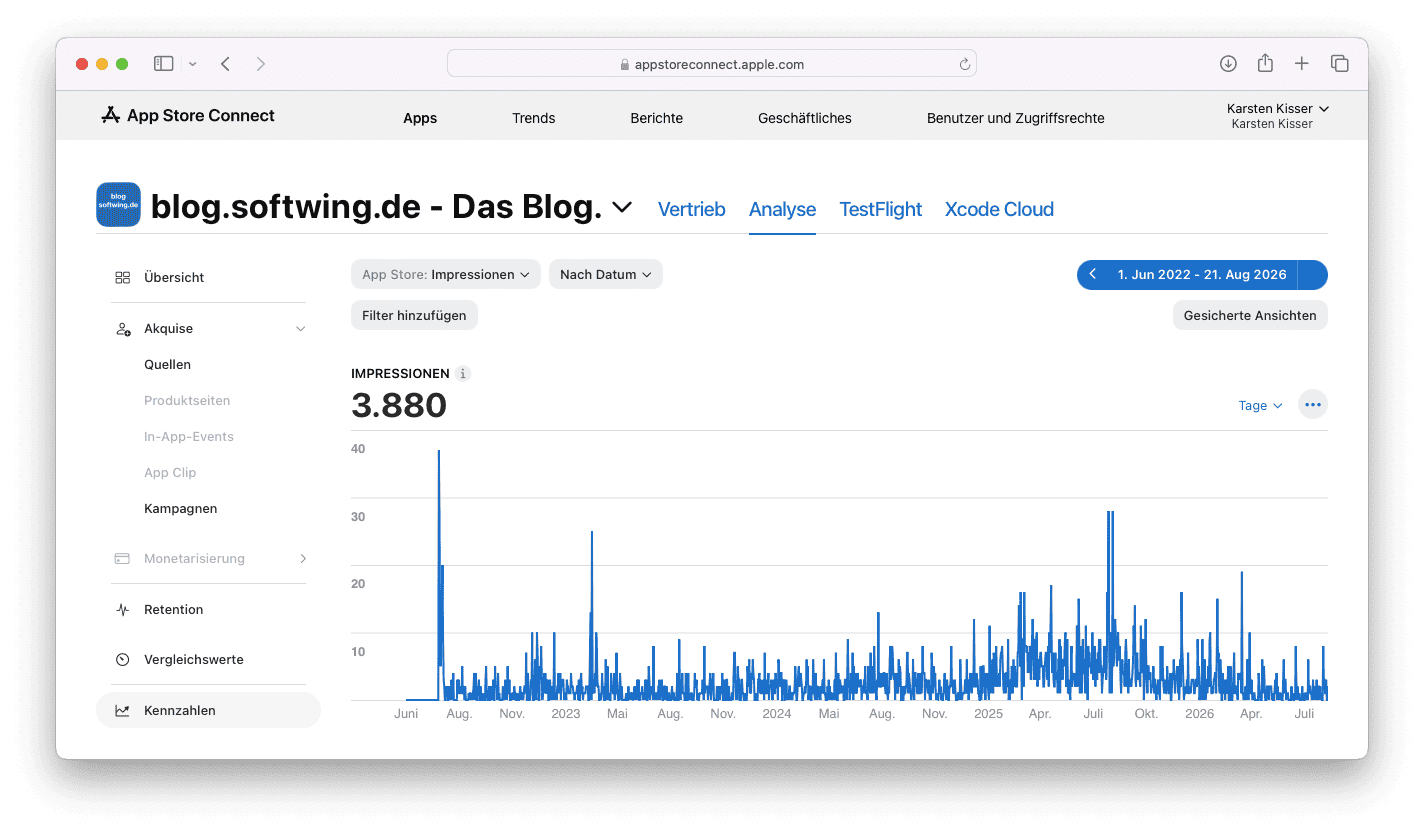This screenshot has height=833, width=1424.
Task: Click the Akquise person icon
Action: [x=123, y=329]
